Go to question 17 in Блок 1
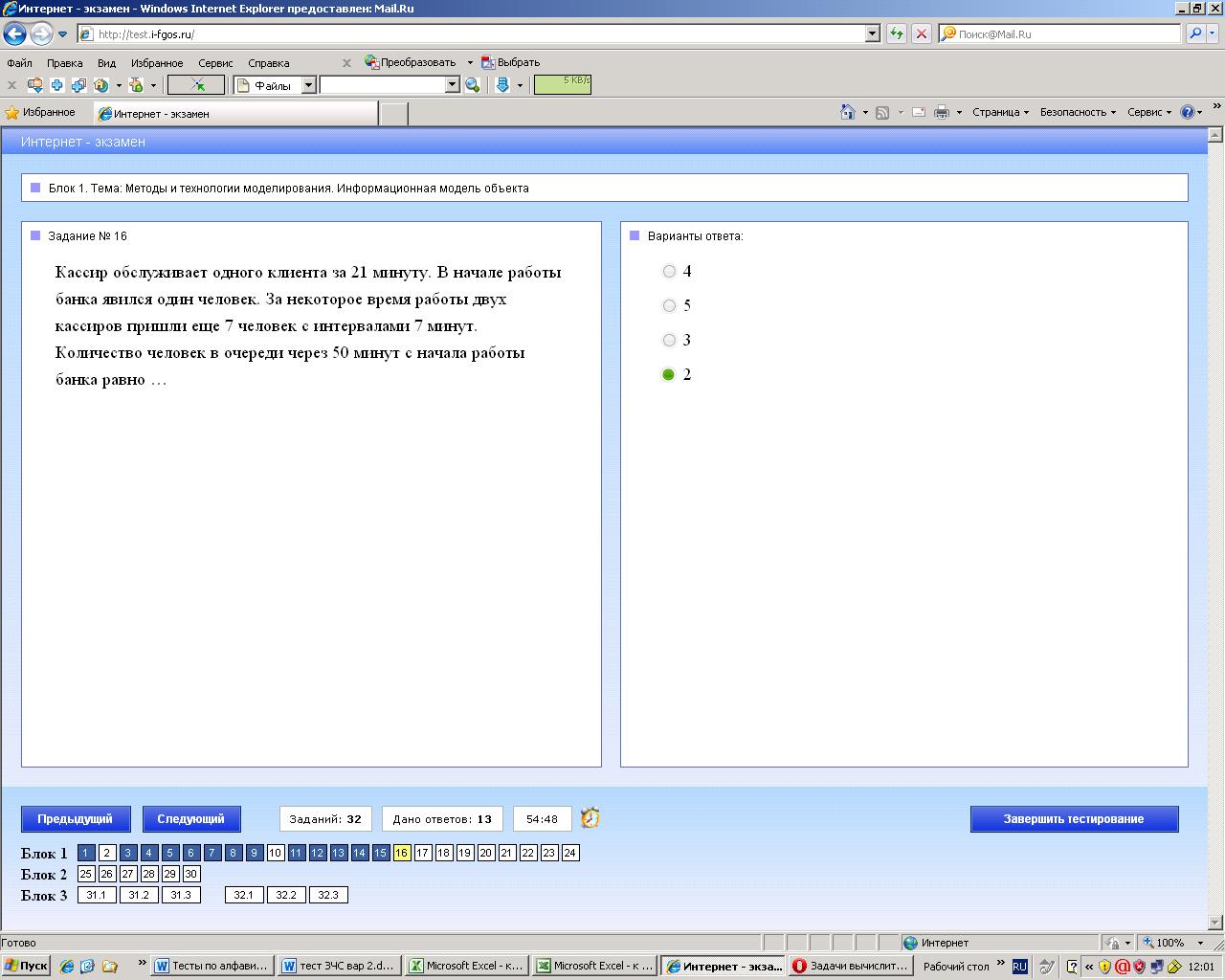This screenshot has width=1225, height=980. [423, 853]
